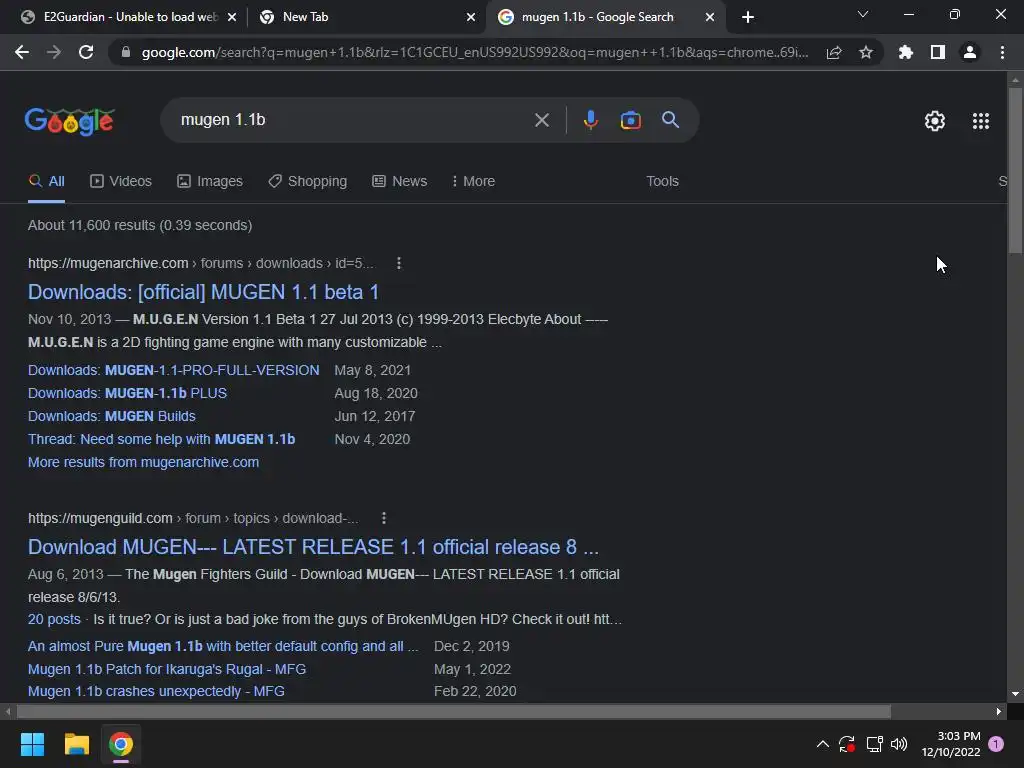Image resolution: width=1024 pixels, height=768 pixels.
Task: Click the Chrome taskbar icon
Action: [x=120, y=744]
